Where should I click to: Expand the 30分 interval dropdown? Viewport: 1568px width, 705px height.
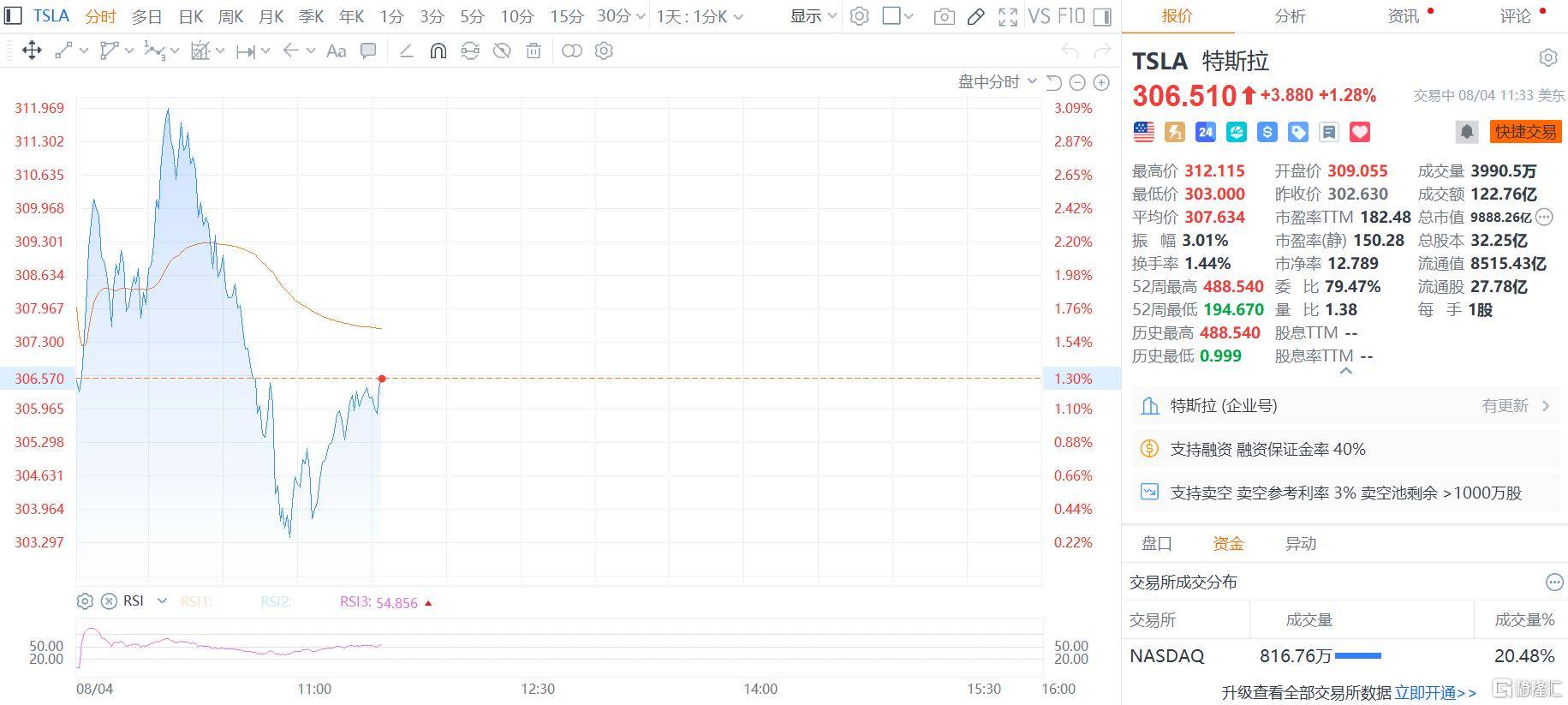(x=621, y=16)
